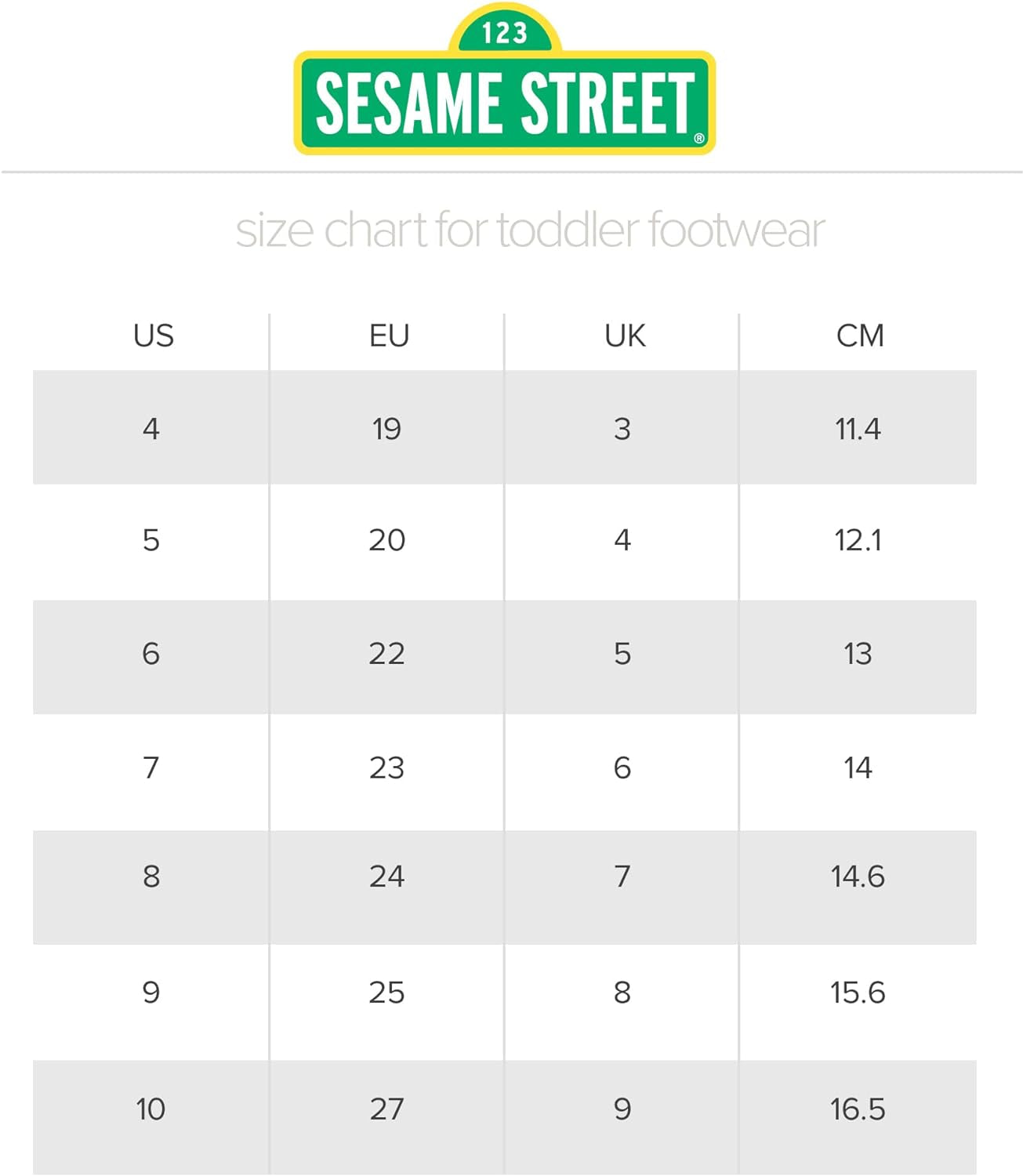Viewport: 1023px width, 1176px height.
Task: Click the size chart for toddler footwear heading
Action: click(x=530, y=230)
